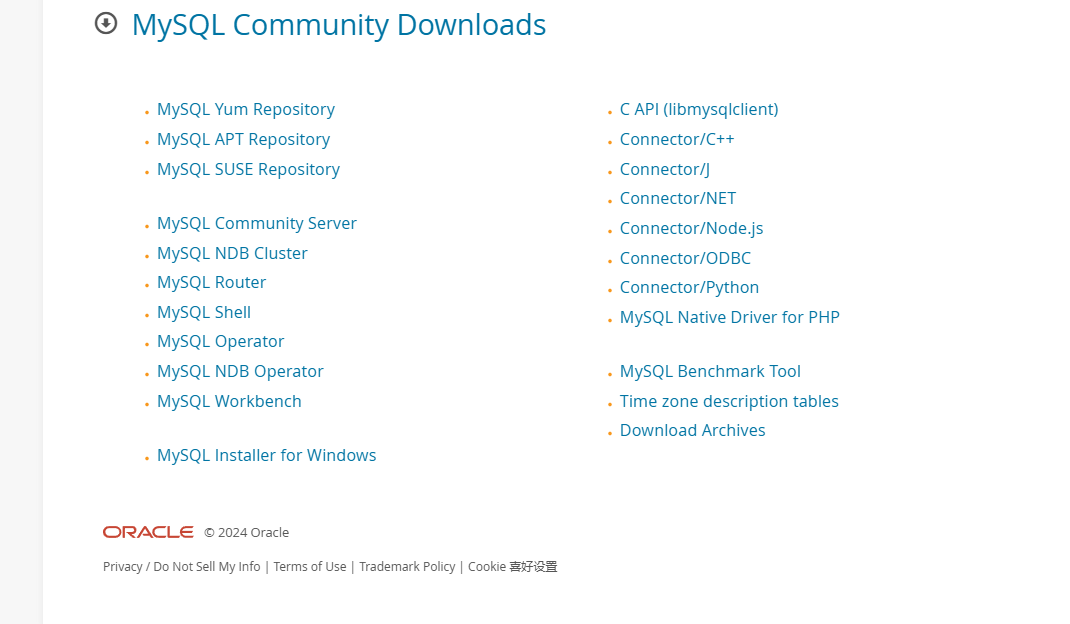The image size is (1070, 624).
Task: Open Connector/J link
Action: pyautogui.click(x=665, y=169)
